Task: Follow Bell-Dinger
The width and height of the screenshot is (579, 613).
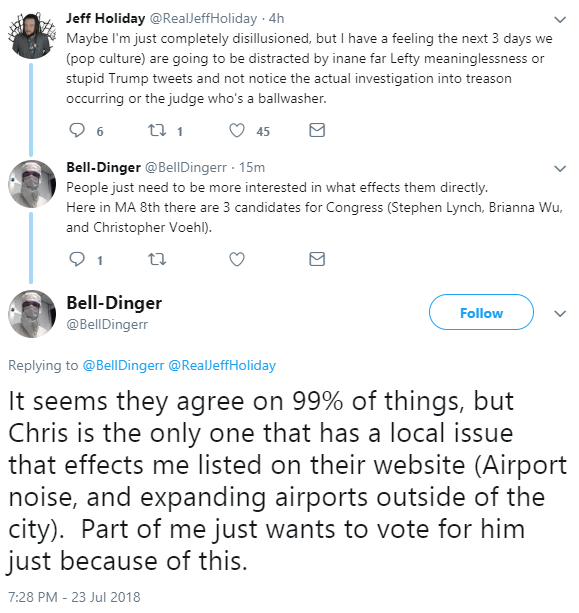Action: pyautogui.click(x=481, y=312)
